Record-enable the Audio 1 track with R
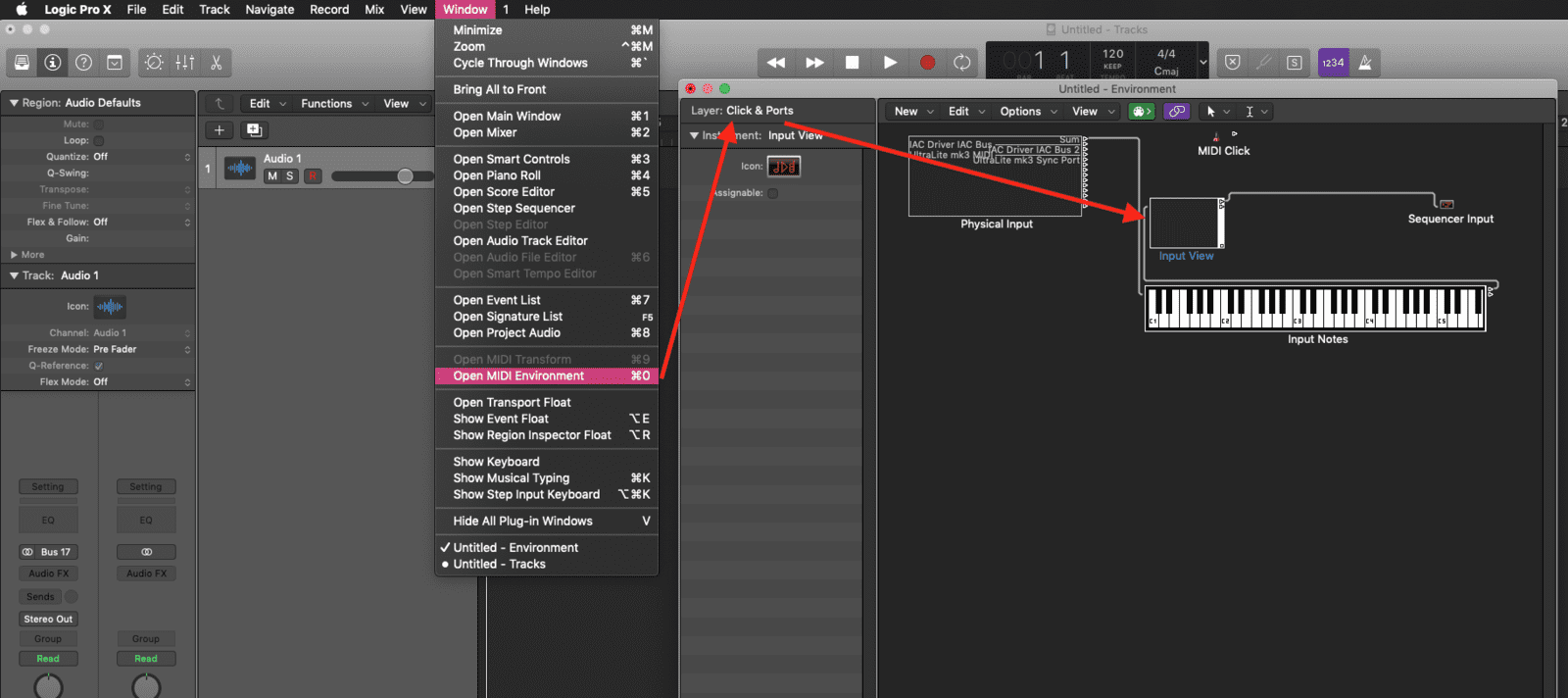Image resolution: width=1568 pixels, height=698 pixels. pos(313,176)
